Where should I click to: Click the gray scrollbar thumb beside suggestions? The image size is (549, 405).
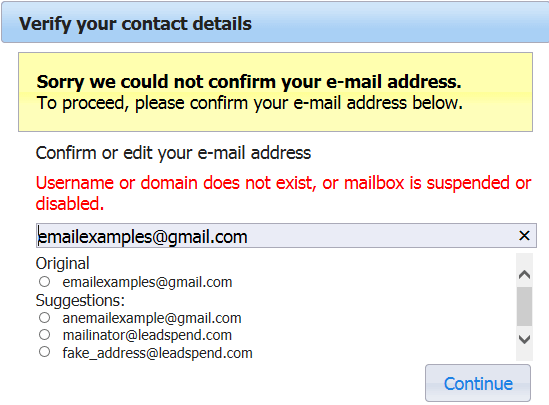click(524, 307)
